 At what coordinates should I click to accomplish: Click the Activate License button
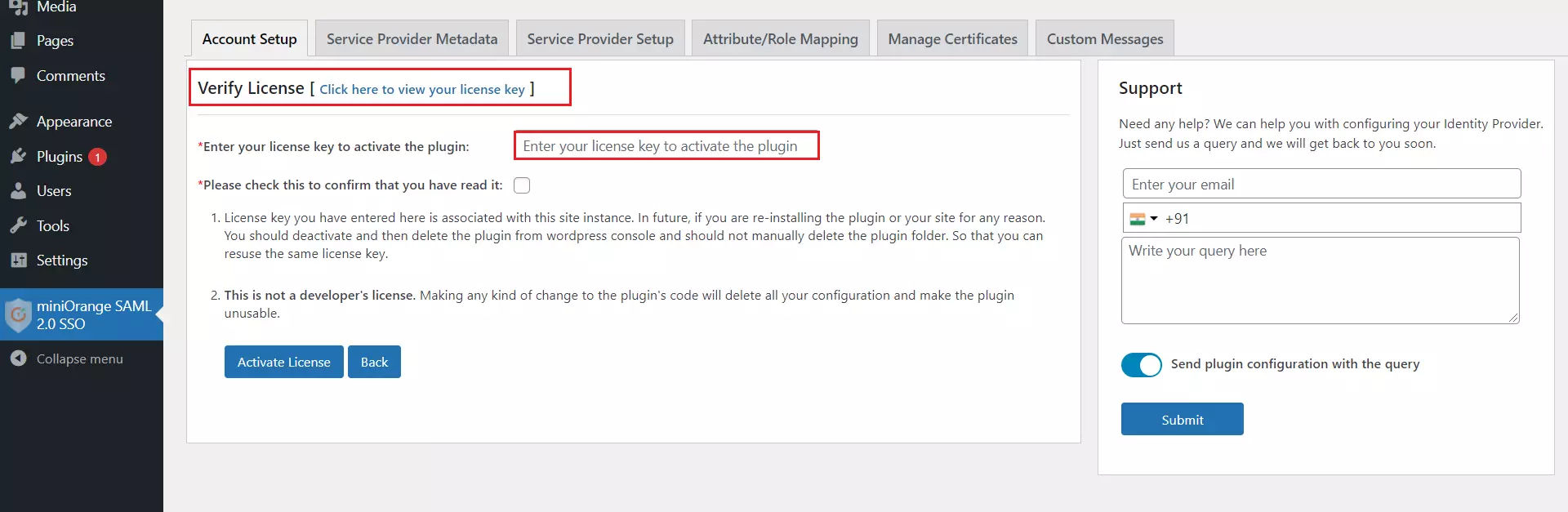(283, 362)
